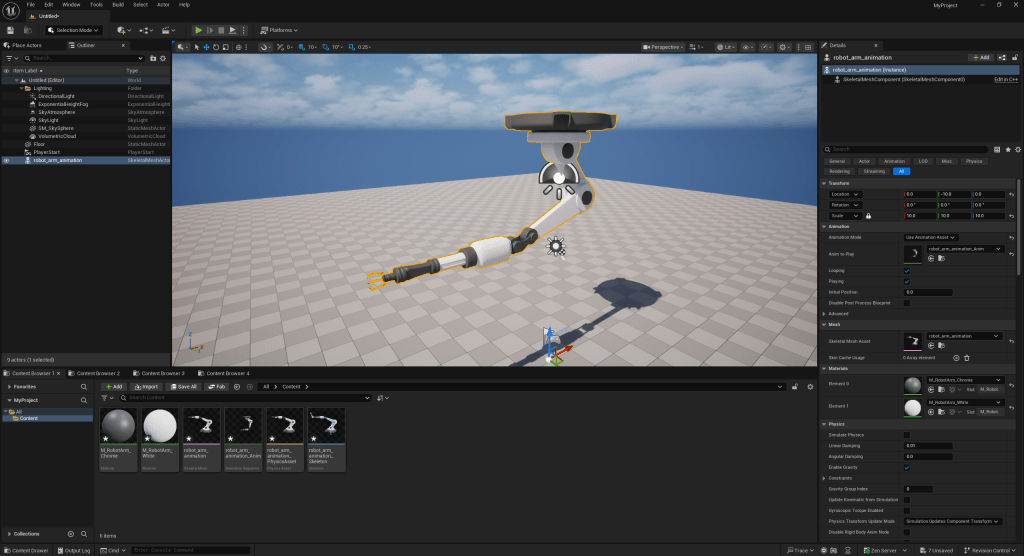Click the Physics filter button in Details
The width and height of the screenshot is (1024, 556).
[x=973, y=160]
